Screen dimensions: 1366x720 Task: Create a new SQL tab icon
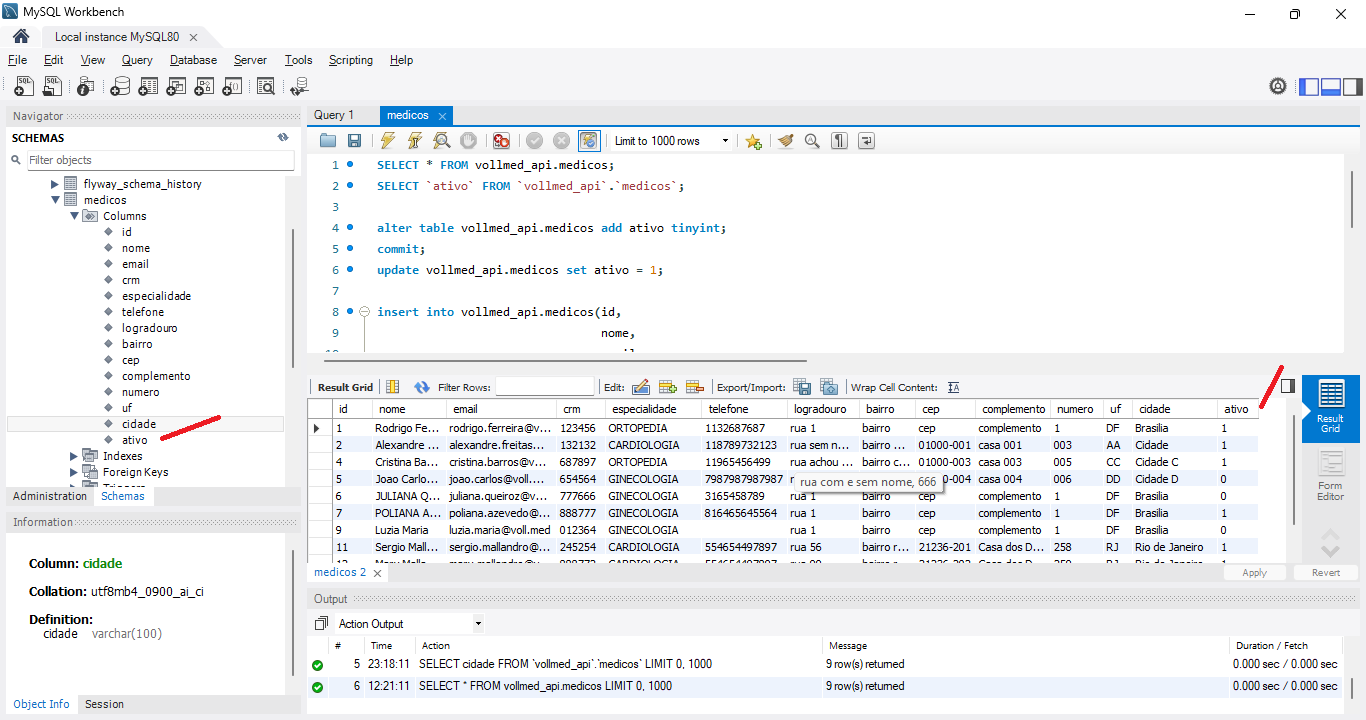pyautogui.click(x=24, y=87)
